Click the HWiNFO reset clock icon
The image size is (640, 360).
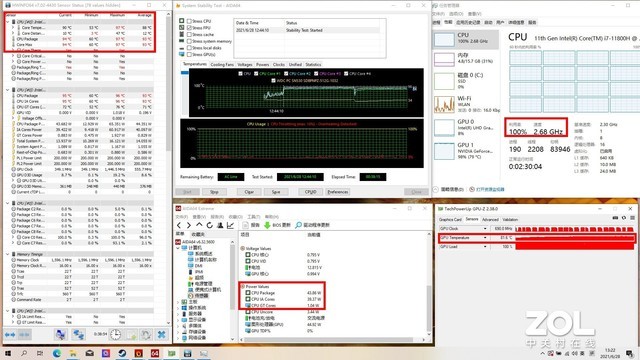tap(116, 335)
